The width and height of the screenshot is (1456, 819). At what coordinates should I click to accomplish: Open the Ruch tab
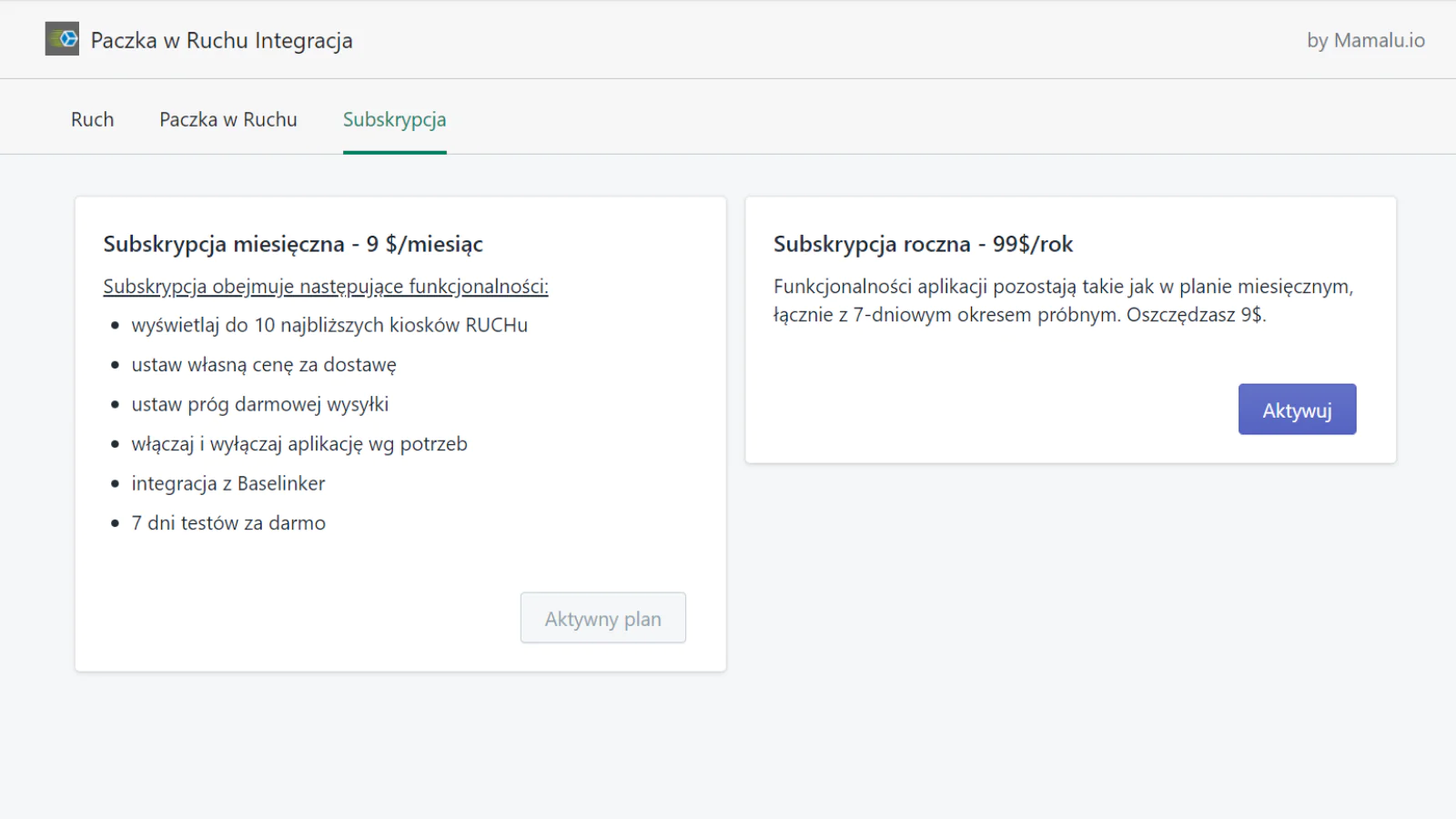tap(92, 120)
